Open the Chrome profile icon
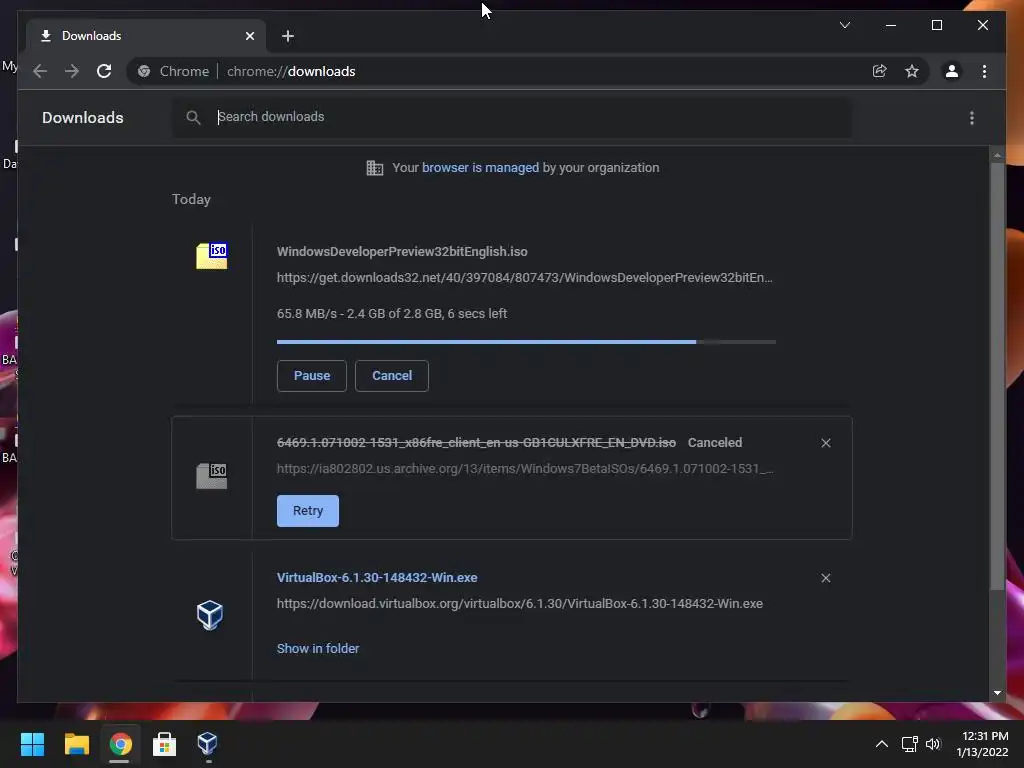This screenshot has width=1024, height=768. coord(952,71)
